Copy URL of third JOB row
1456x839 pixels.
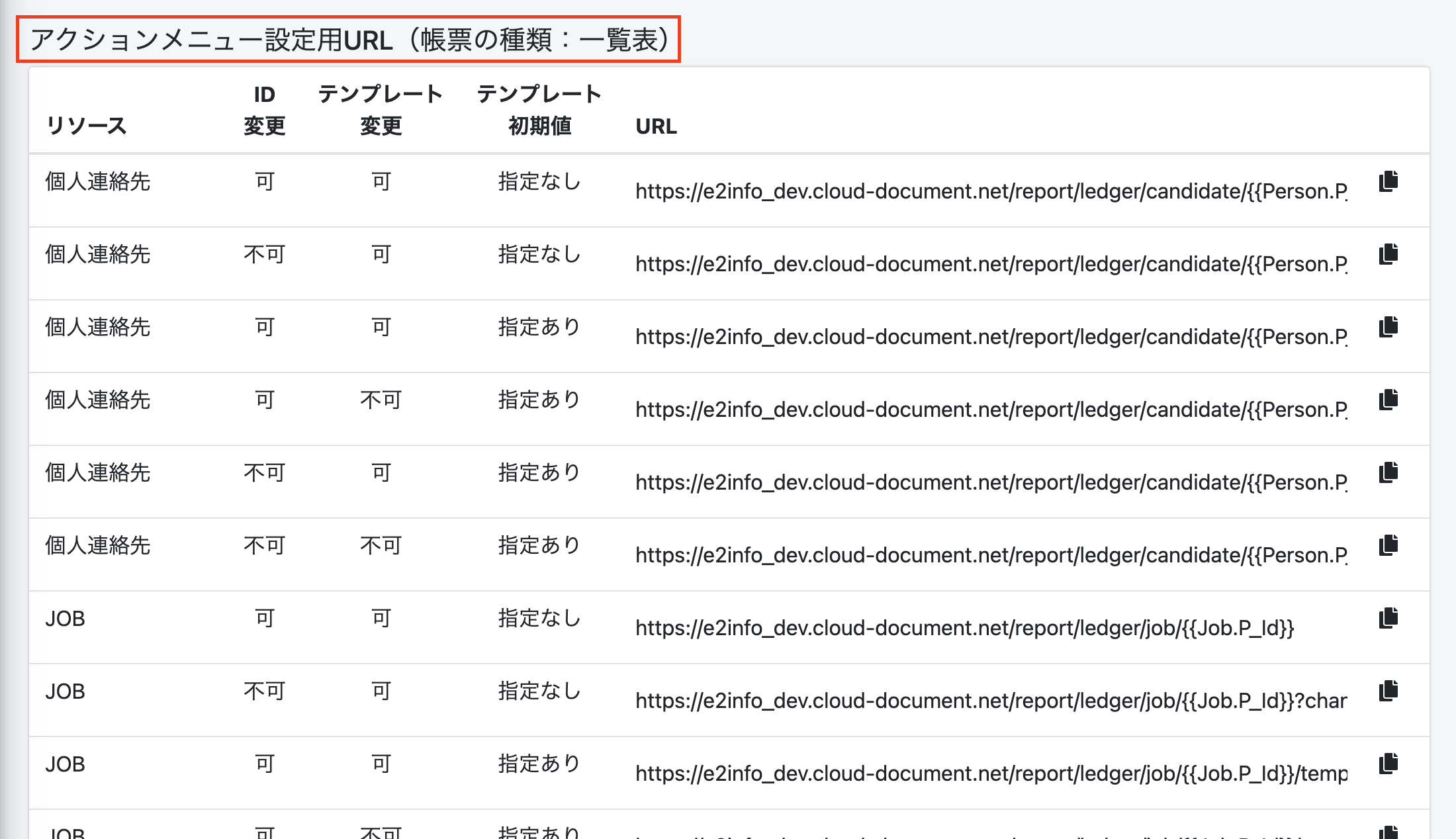1388,764
